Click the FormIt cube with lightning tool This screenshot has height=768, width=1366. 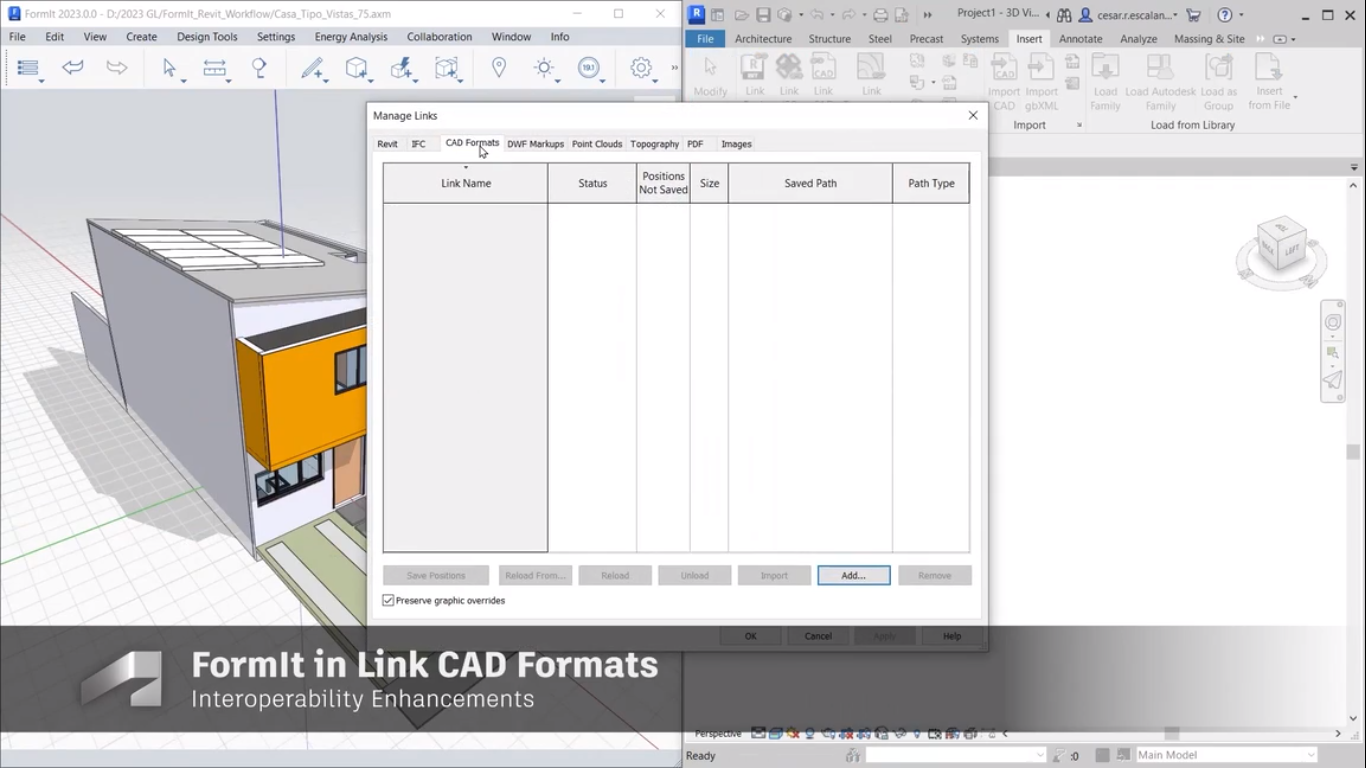tap(401, 67)
